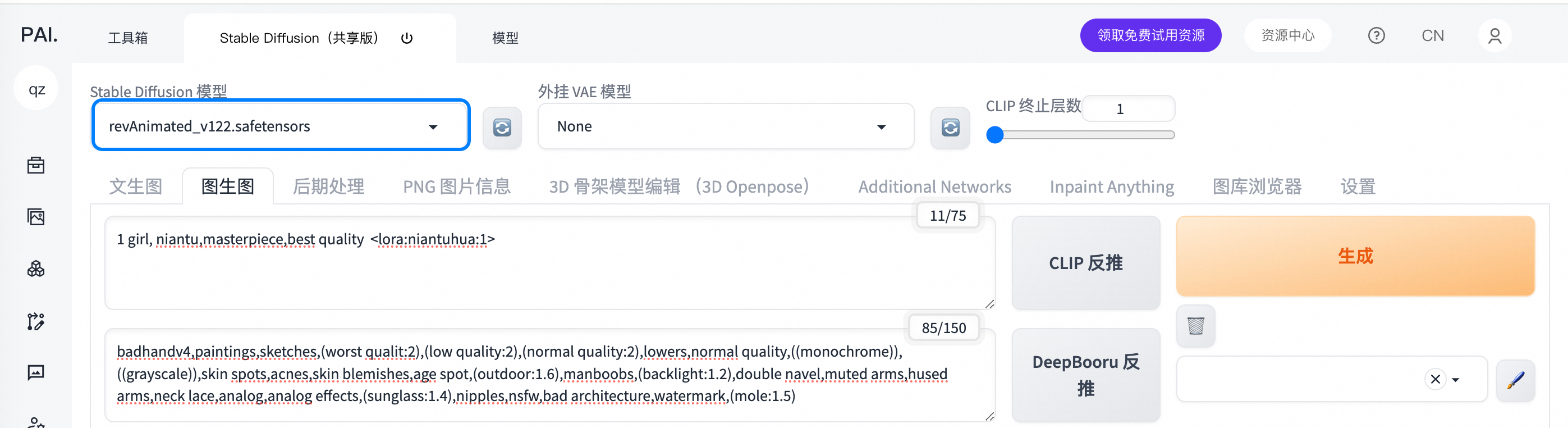Refresh the Stable Diffusion model list
The height and width of the screenshot is (428, 1568).
(502, 128)
